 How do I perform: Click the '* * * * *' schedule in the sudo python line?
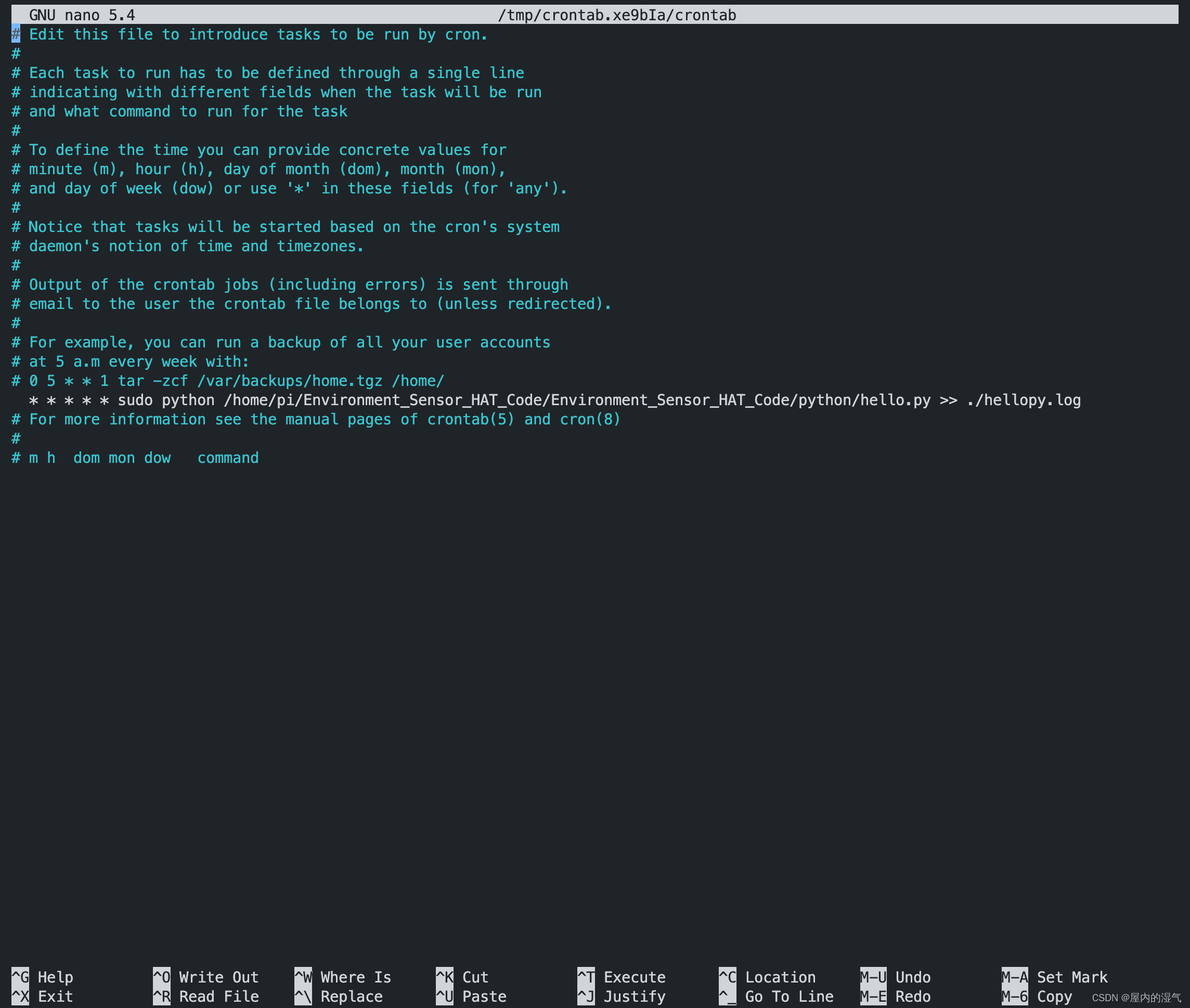click(x=69, y=400)
